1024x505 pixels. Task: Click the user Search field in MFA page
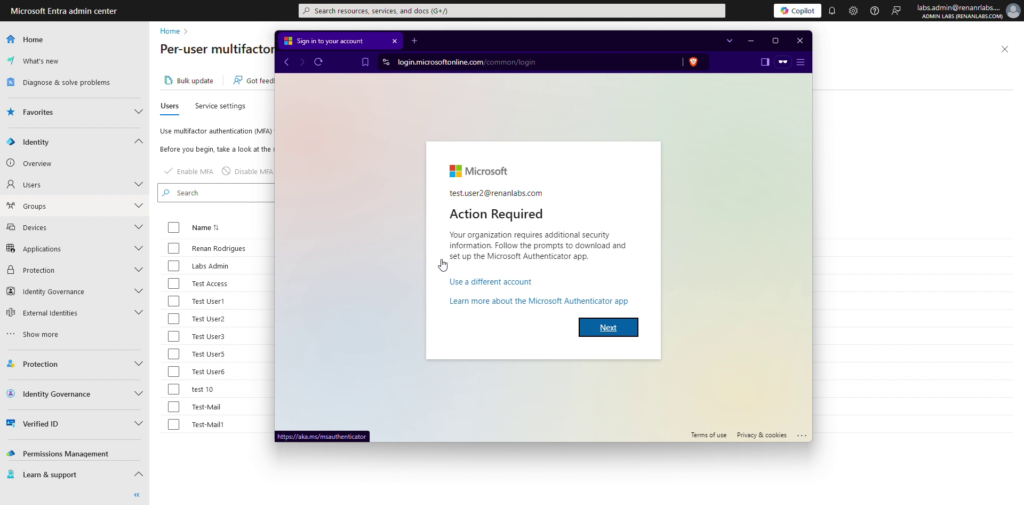click(216, 193)
